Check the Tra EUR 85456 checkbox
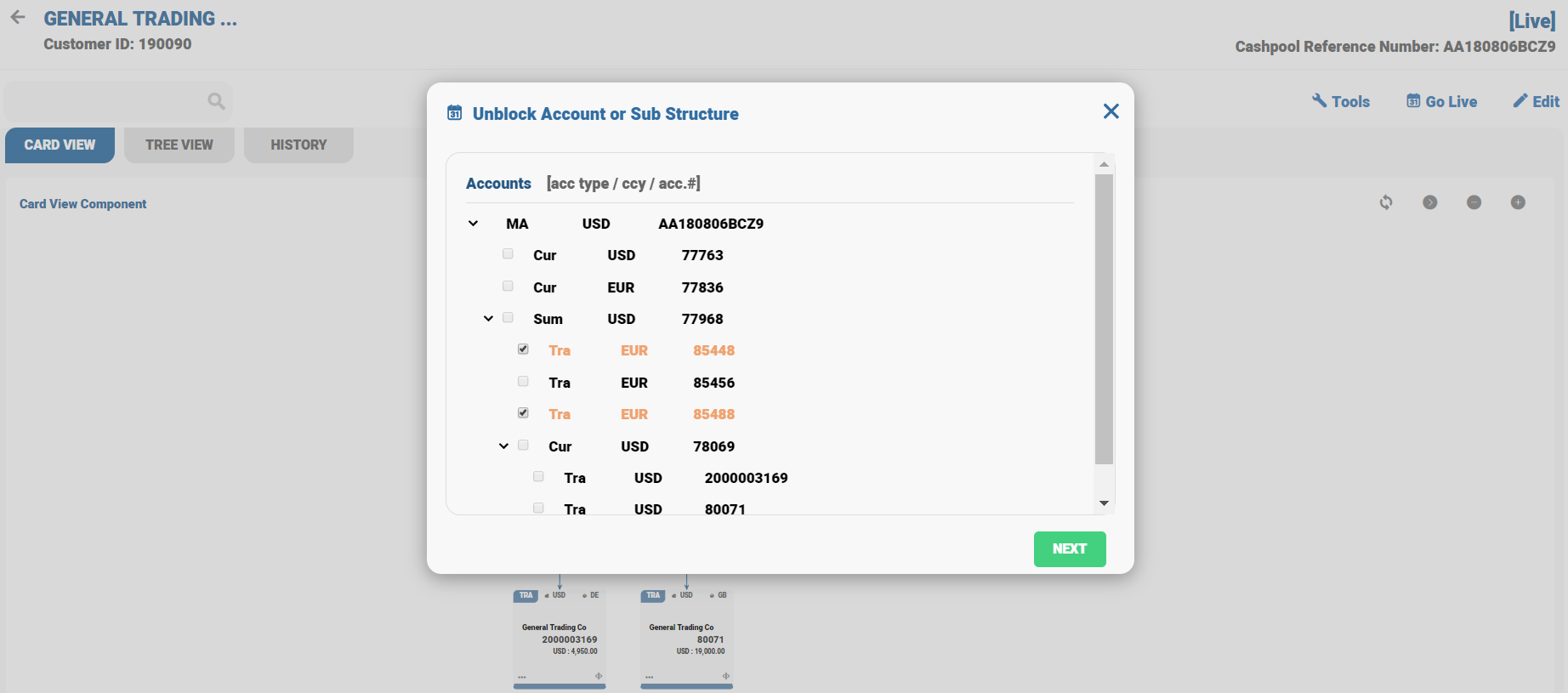1568x693 pixels. (x=523, y=382)
